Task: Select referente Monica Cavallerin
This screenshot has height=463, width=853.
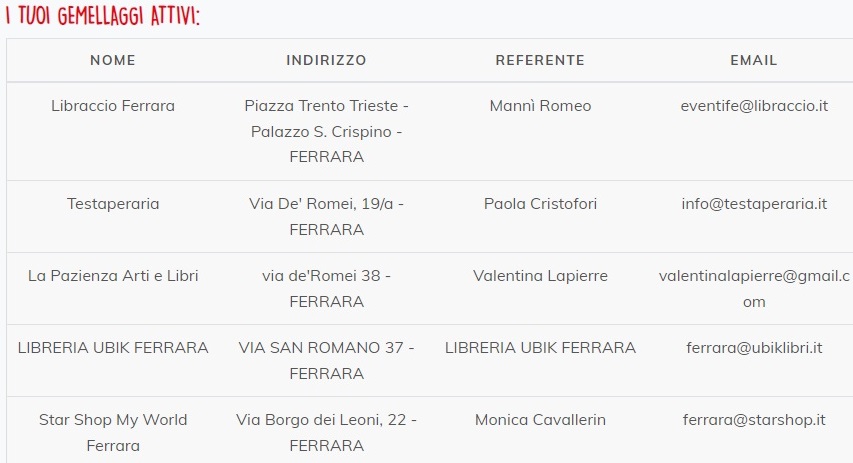Action: click(x=540, y=420)
